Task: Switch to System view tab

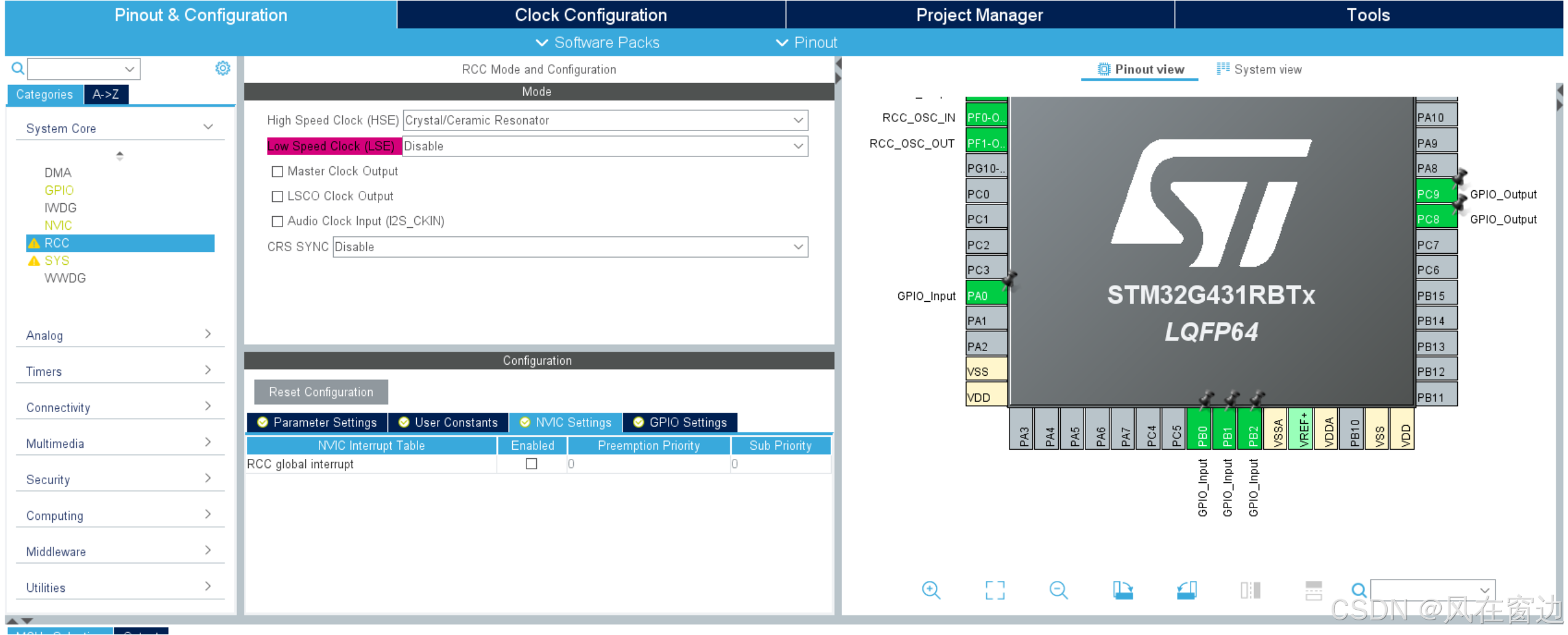Action: (1259, 69)
